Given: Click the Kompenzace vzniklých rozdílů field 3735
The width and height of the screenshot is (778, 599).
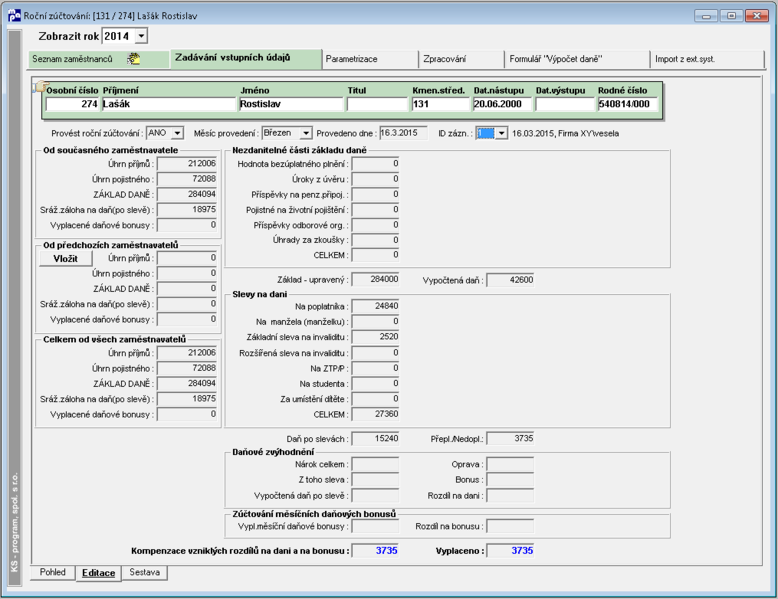Looking at the screenshot, I should (x=375, y=551).
